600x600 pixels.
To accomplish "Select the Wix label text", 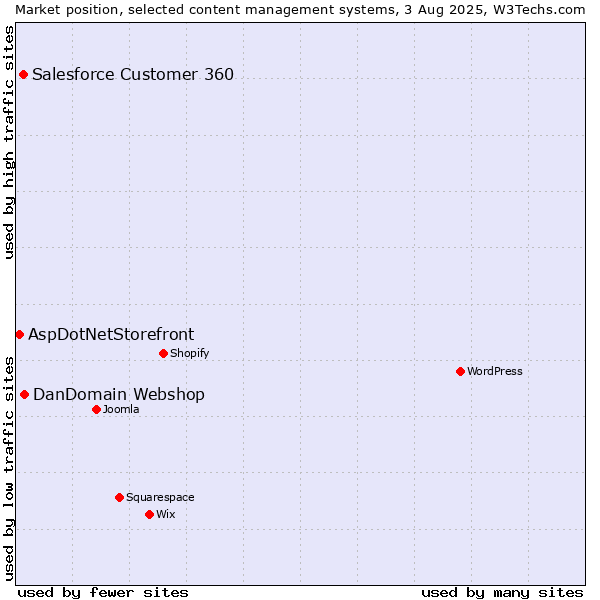I will (x=165, y=514).
